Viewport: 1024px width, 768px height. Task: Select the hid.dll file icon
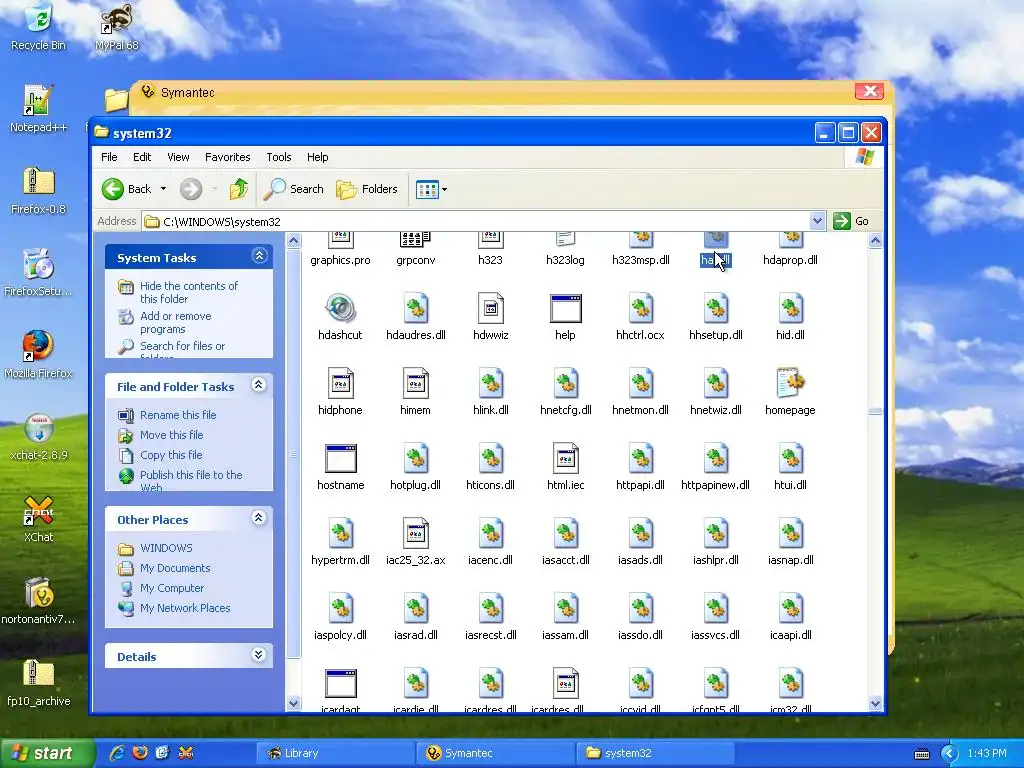click(x=791, y=309)
